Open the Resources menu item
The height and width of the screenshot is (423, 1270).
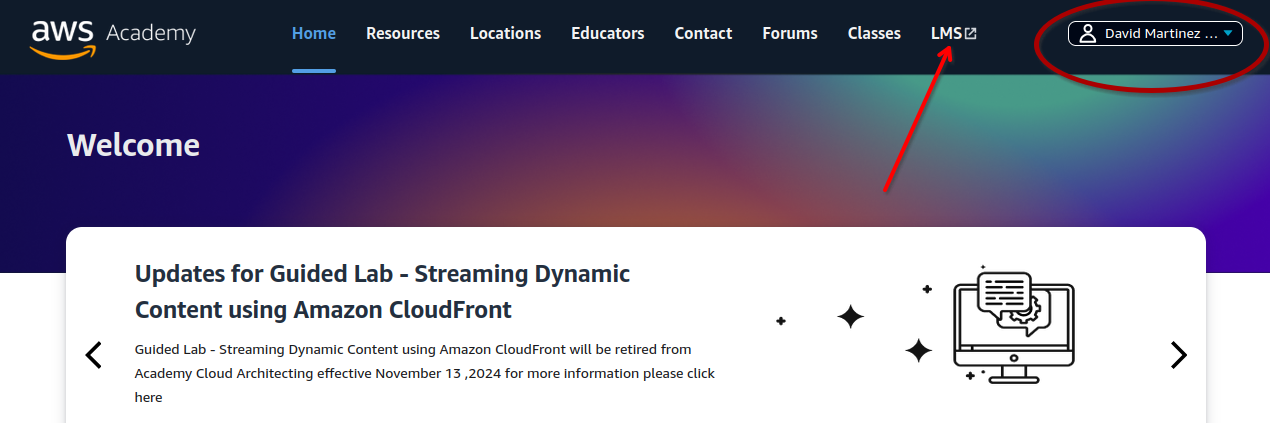(x=402, y=34)
